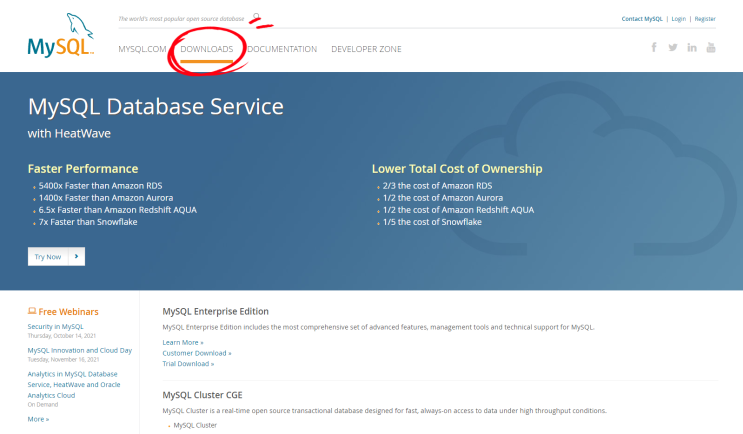
Task: Click the MySQL dolphin logo
Action: pos(61,35)
